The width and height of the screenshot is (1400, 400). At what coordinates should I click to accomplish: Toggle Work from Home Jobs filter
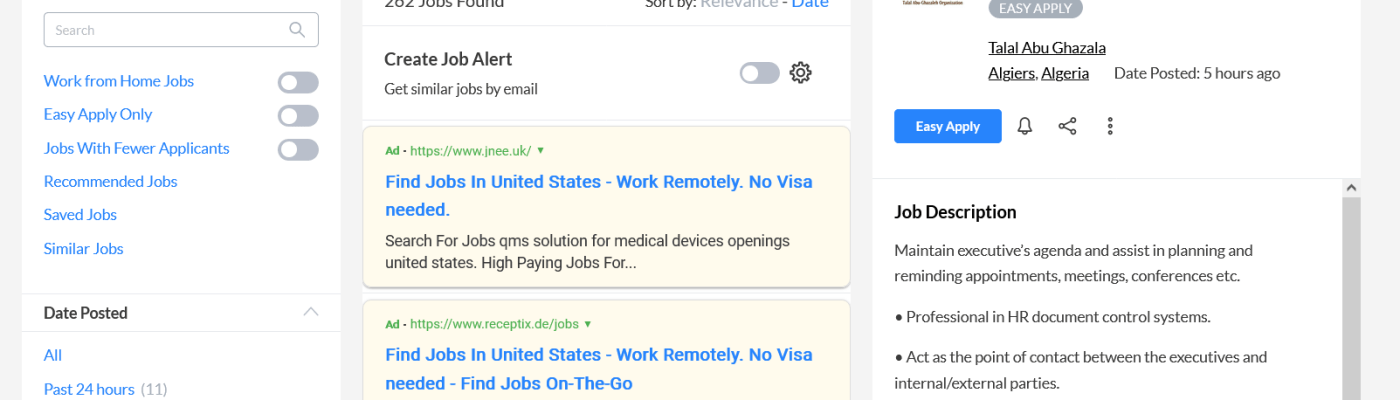[298, 82]
